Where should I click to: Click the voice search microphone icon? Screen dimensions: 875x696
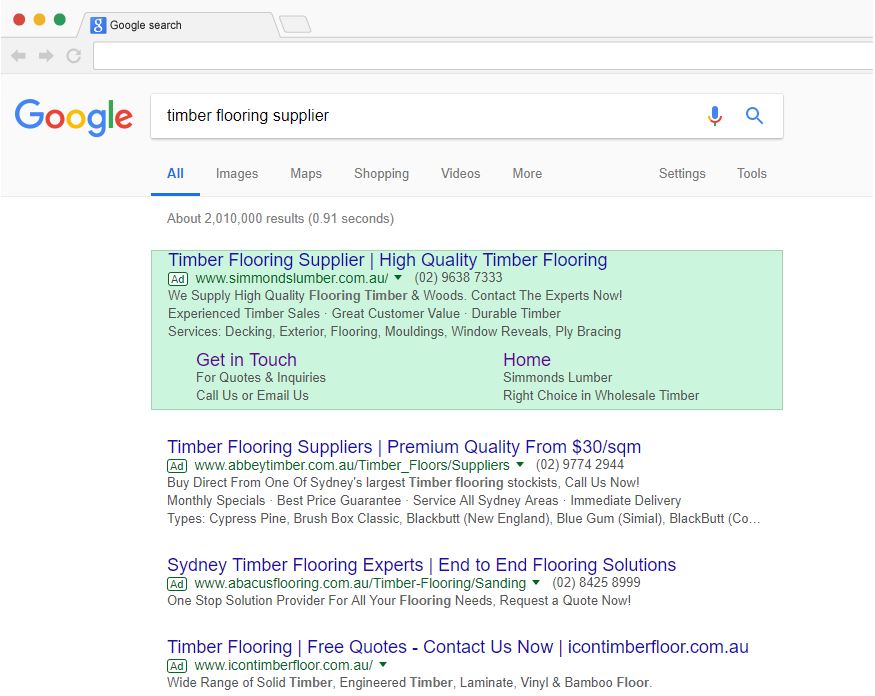pyautogui.click(x=715, y=116)
